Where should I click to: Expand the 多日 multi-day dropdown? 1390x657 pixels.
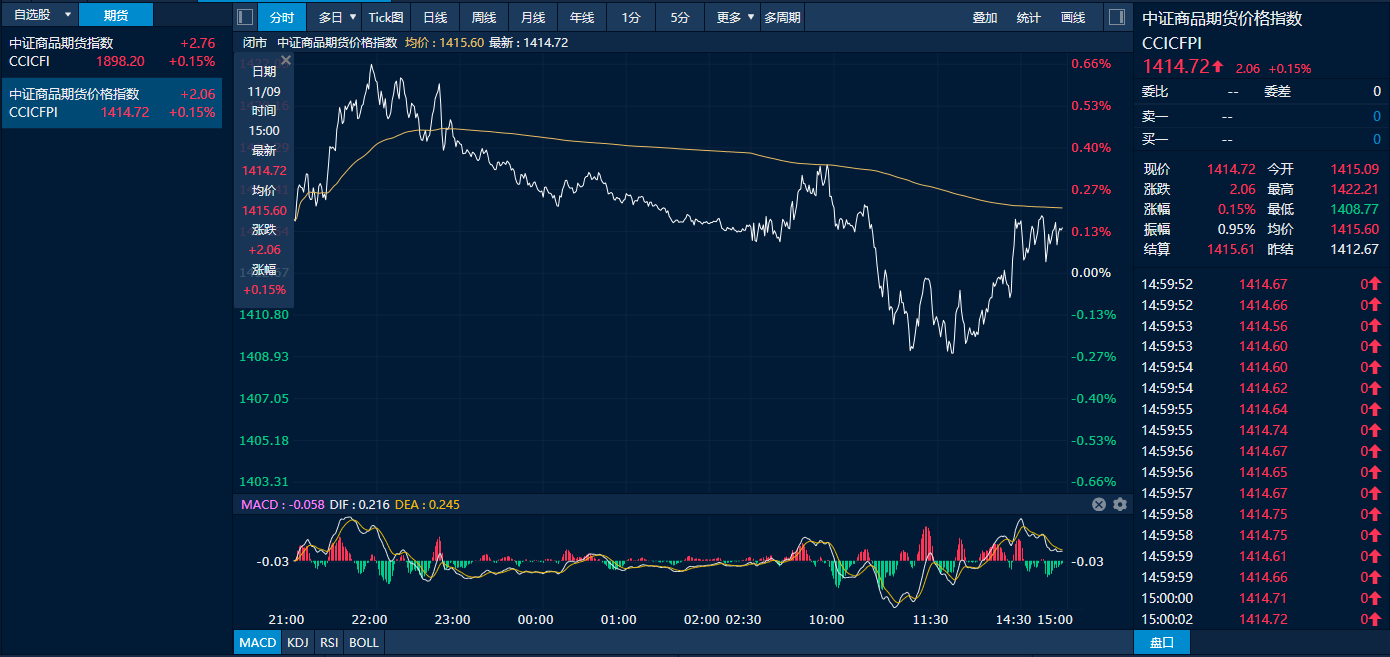coord(338,17)
